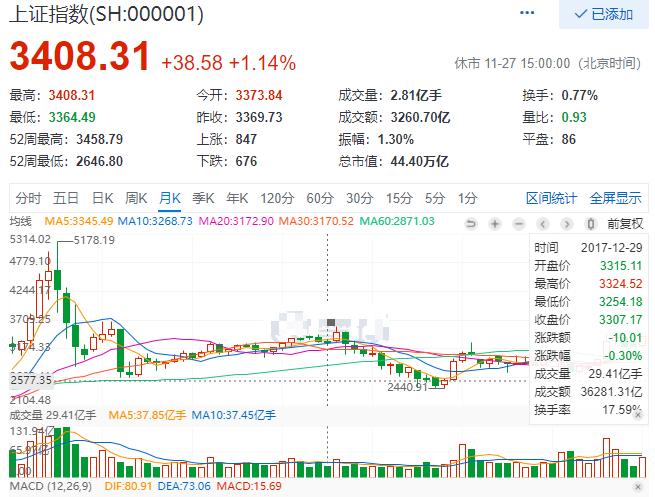
Task: Click the DEA:73.06 value
Action: point(184,486)
